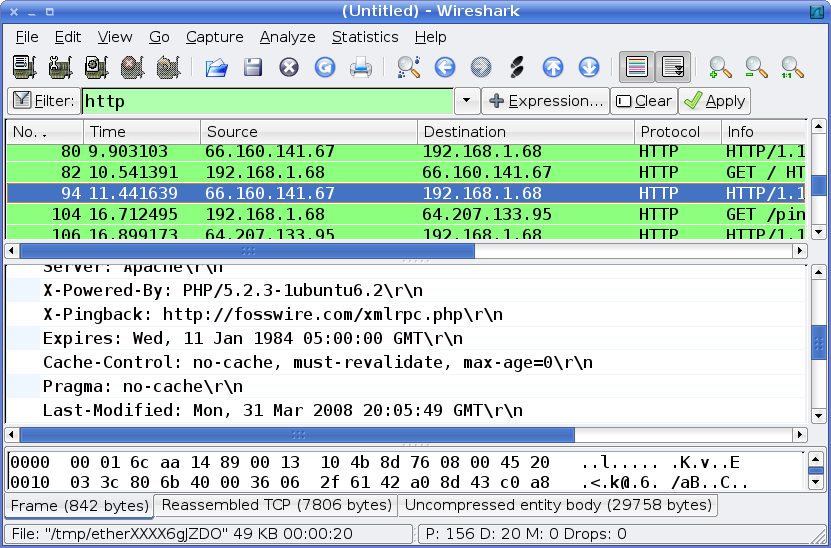This screenshot has height=548, width=831.
Task: Open the filter history dropdown arrow
Action: (467, 101)
